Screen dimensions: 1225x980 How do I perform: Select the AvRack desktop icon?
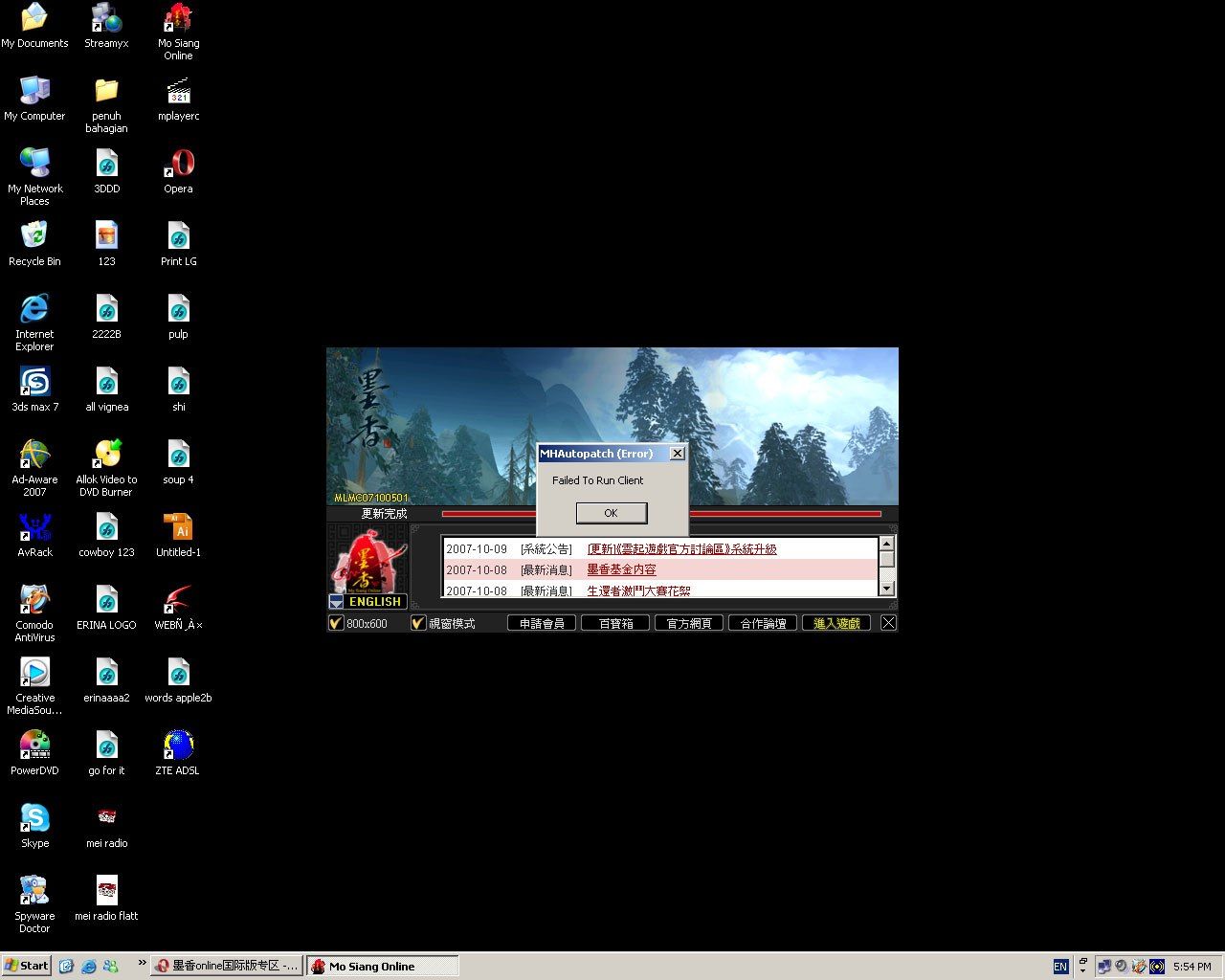coord(34,536)
